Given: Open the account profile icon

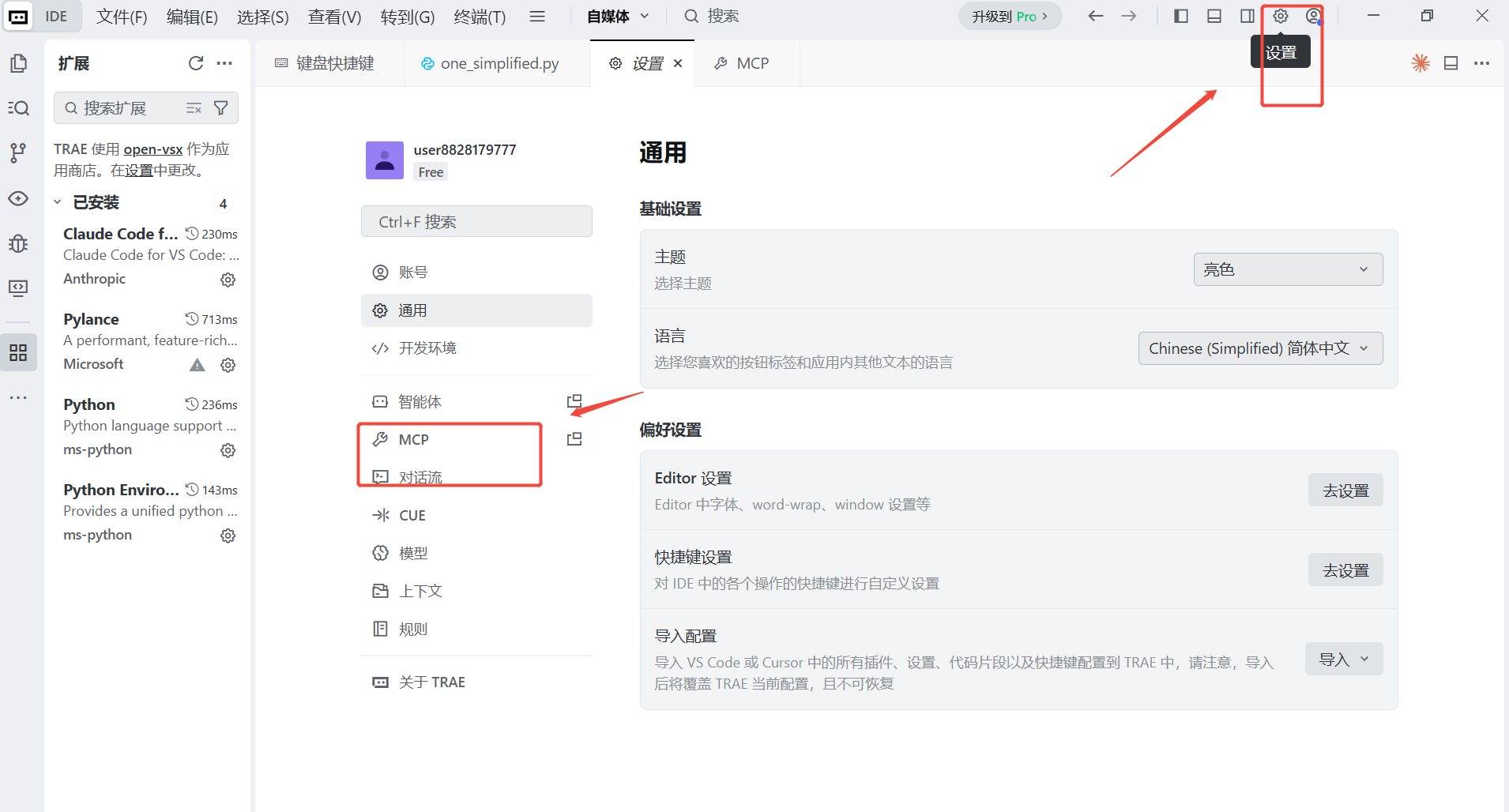Looking at the screenshot, I should (x=1313, y=16).
